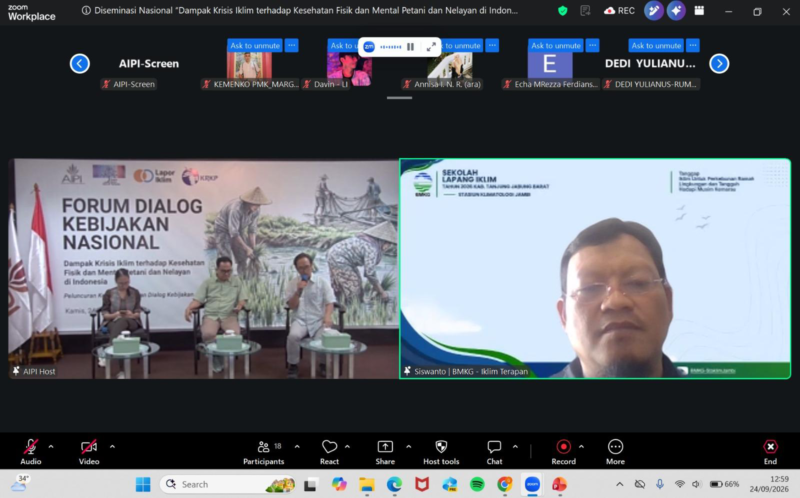Open React emoji reactions

[329, 452]
